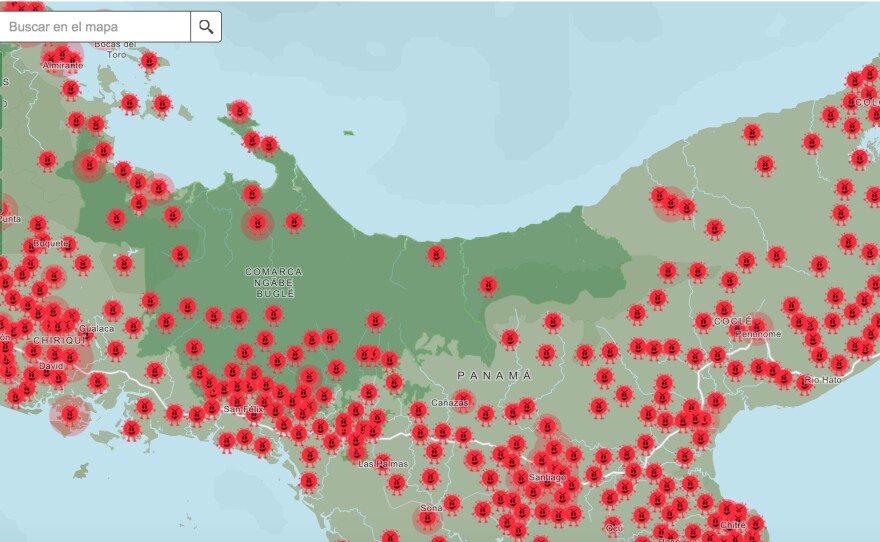The image size is (880, 542).
Task: Click the PANAMÁ country label on the map
Action: [x=494, y=375]
